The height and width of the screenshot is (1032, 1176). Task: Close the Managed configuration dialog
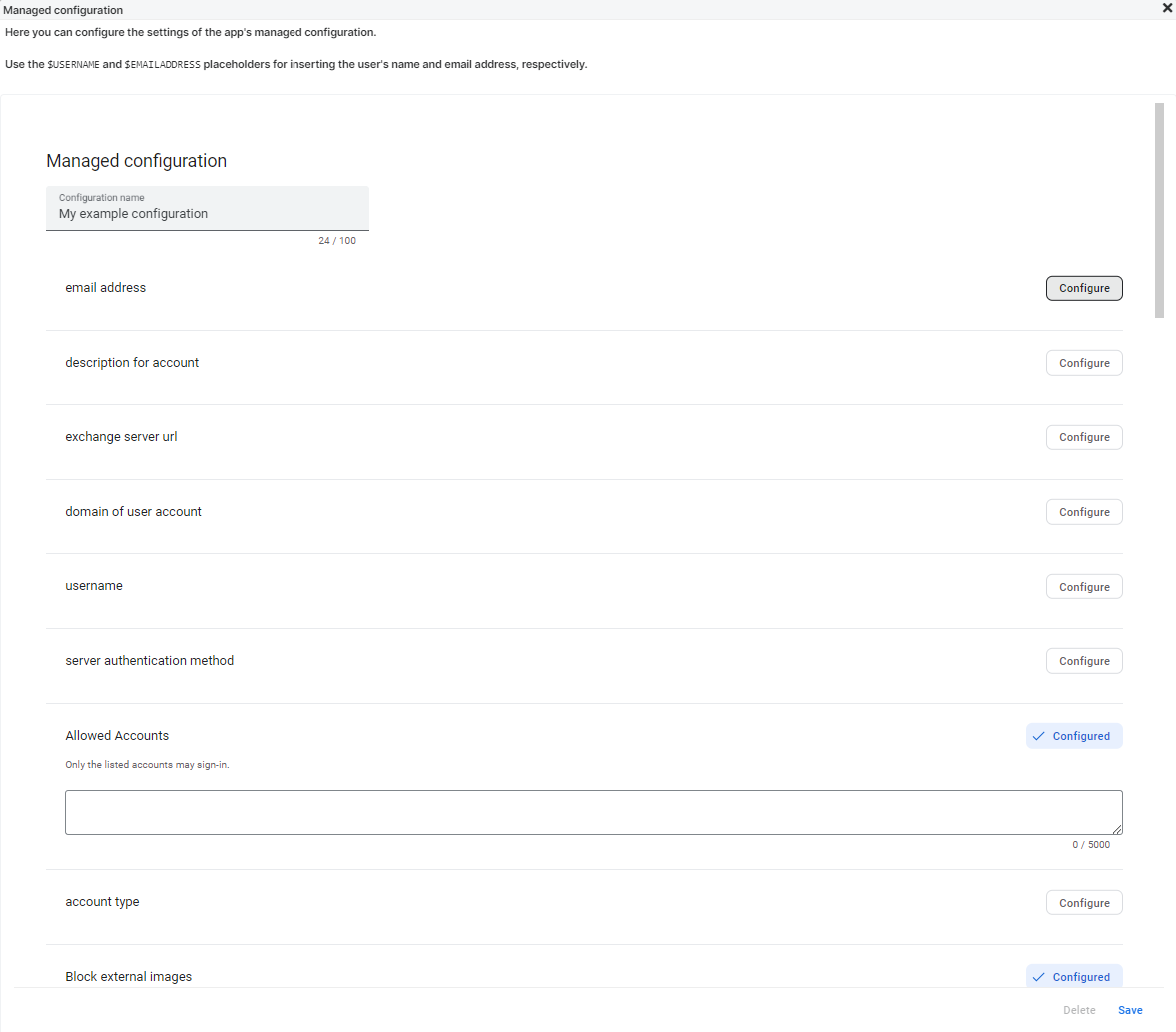(x=1167, y=9)
